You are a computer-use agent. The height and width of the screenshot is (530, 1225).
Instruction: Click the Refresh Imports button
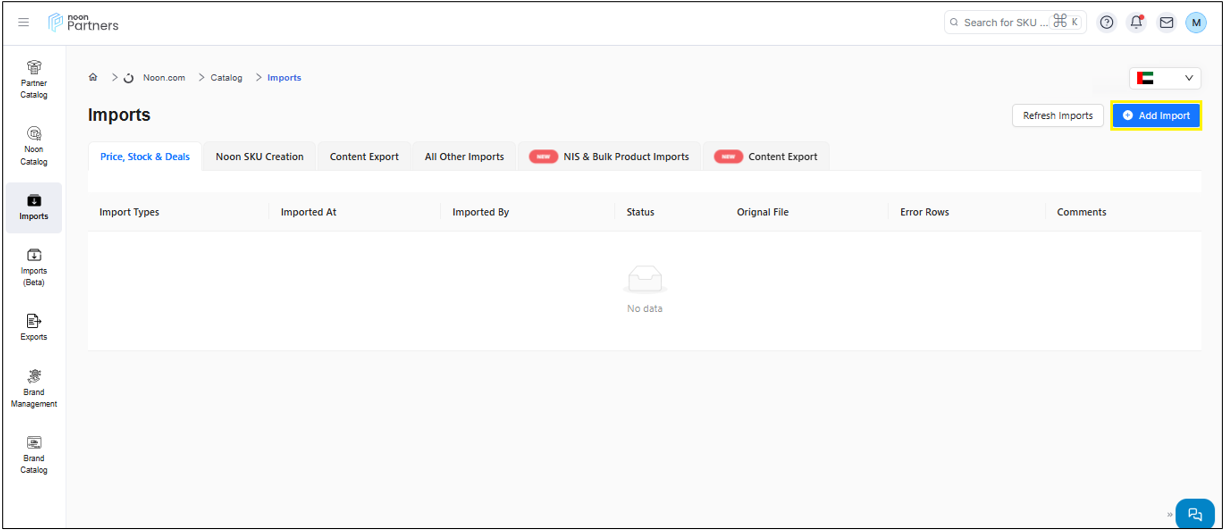click(1057, 115)
